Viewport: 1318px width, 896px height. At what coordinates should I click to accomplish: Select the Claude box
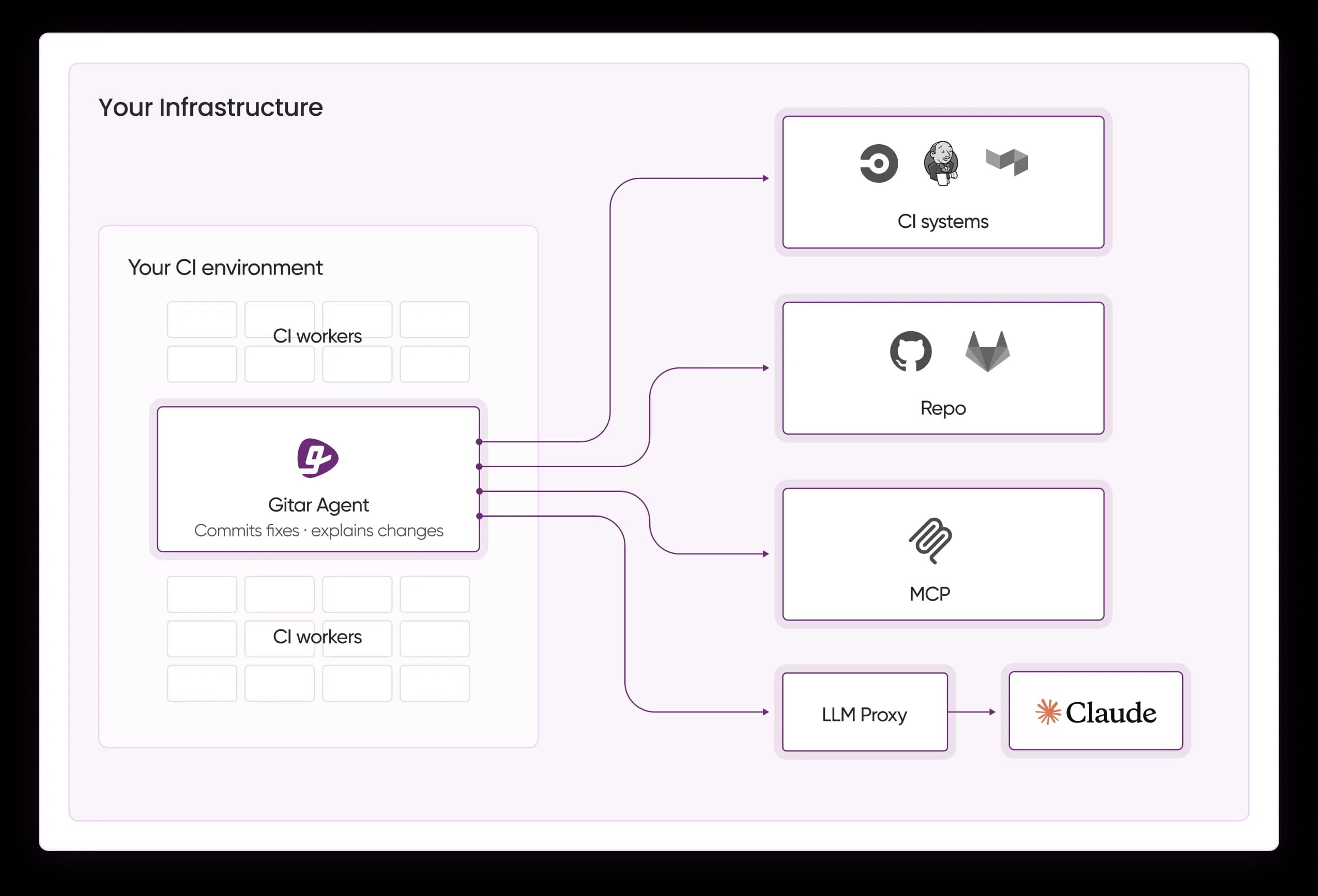coord(1095,711)
